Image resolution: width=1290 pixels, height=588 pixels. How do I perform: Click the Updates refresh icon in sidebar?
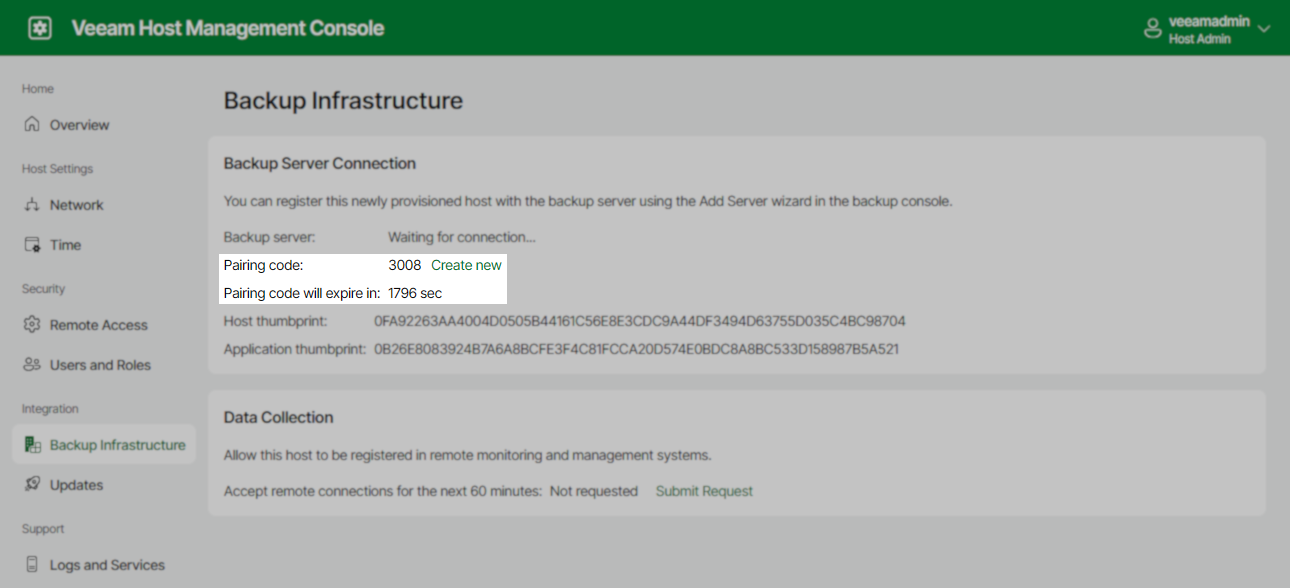click(x=31, y=484)
